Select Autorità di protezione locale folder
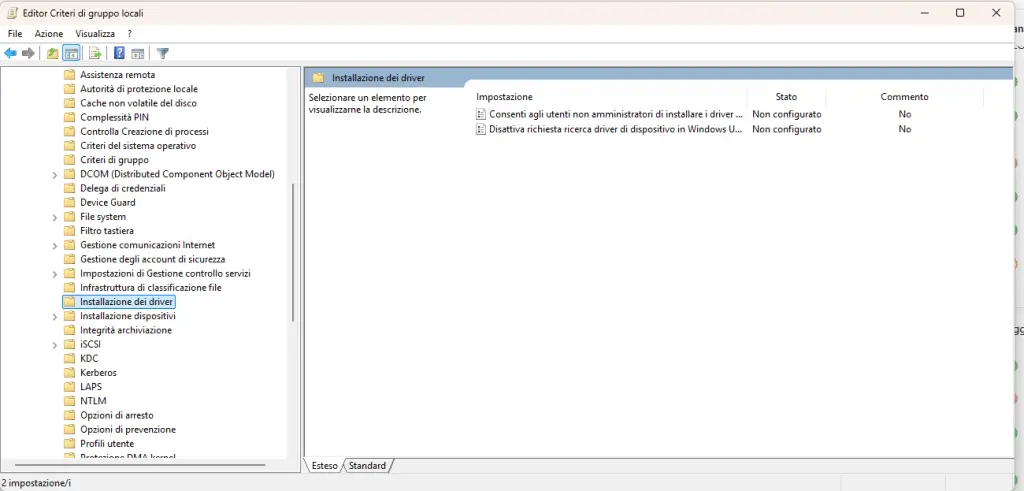The height and width of the screenshot is (491, 1024). (138, 89)
